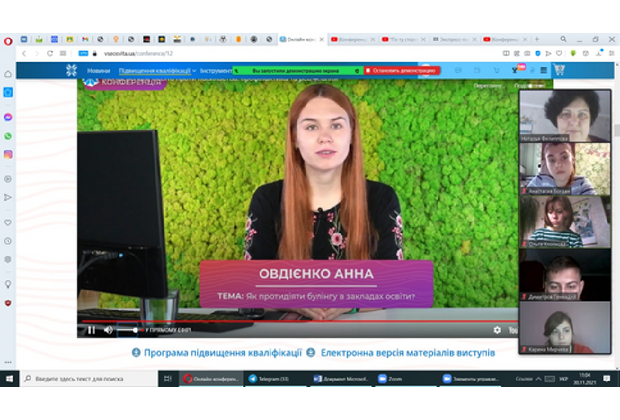
Task: Open a new browser tab
Action: pos(537,39)
